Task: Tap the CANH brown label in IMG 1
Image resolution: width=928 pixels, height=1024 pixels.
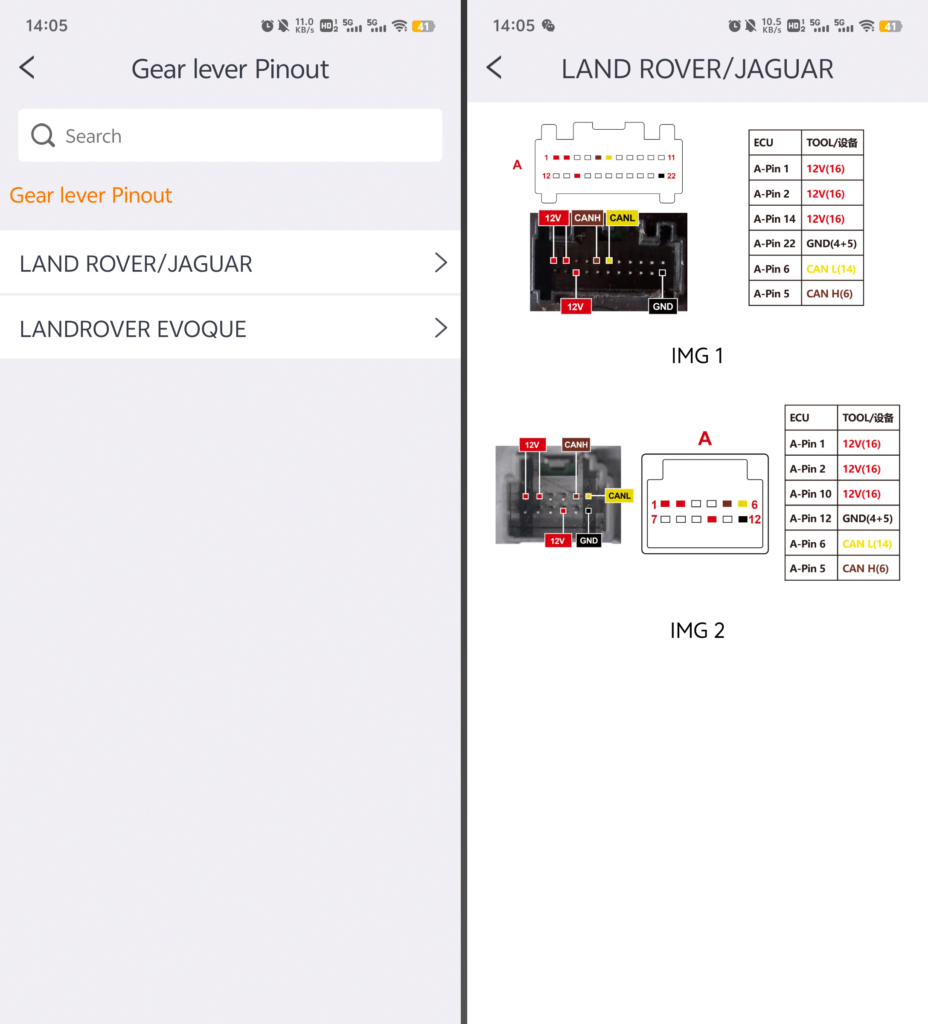Action: [587, 218]
